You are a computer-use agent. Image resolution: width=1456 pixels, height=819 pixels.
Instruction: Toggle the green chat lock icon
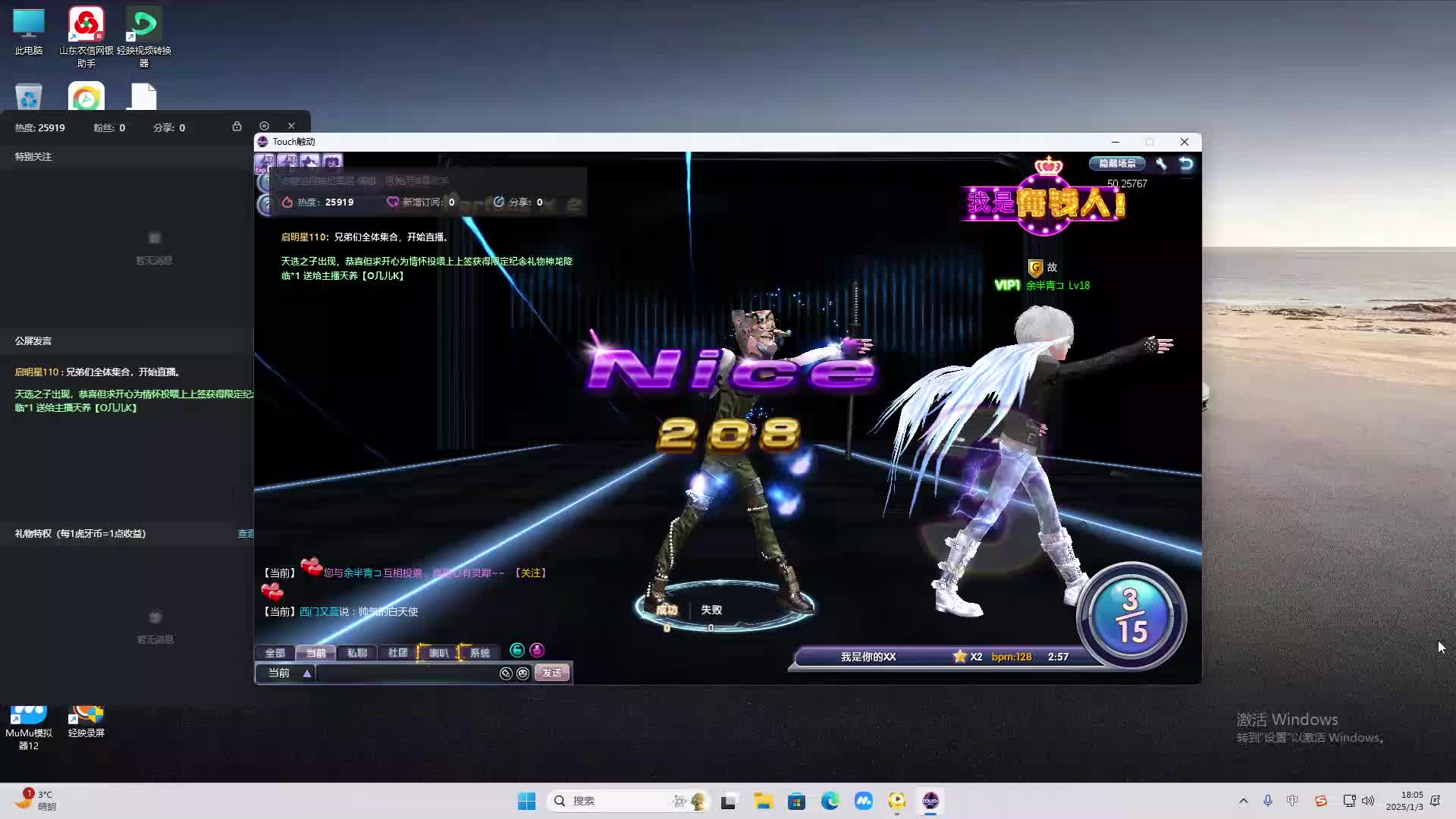coord(517,650)
